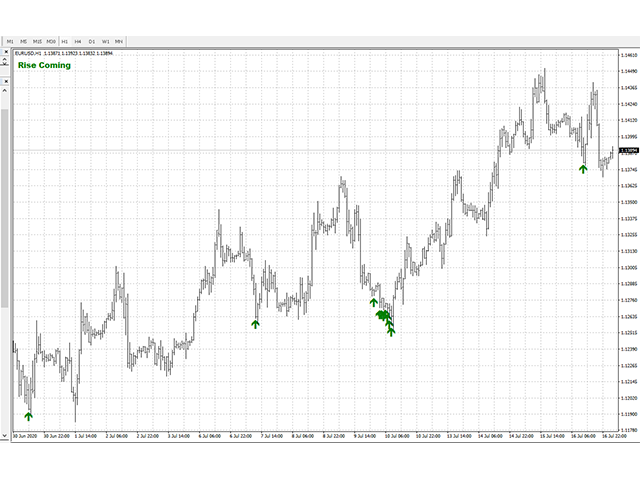Image resolution: width=640 pixels, height=480 pixels.
Task: Switch chart to M1 timeframe
Action: click(10, 41)
